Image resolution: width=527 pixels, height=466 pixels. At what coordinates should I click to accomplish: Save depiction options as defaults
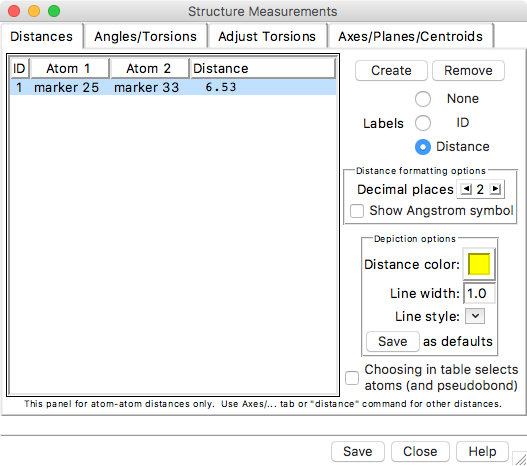(x=393, y=341)
